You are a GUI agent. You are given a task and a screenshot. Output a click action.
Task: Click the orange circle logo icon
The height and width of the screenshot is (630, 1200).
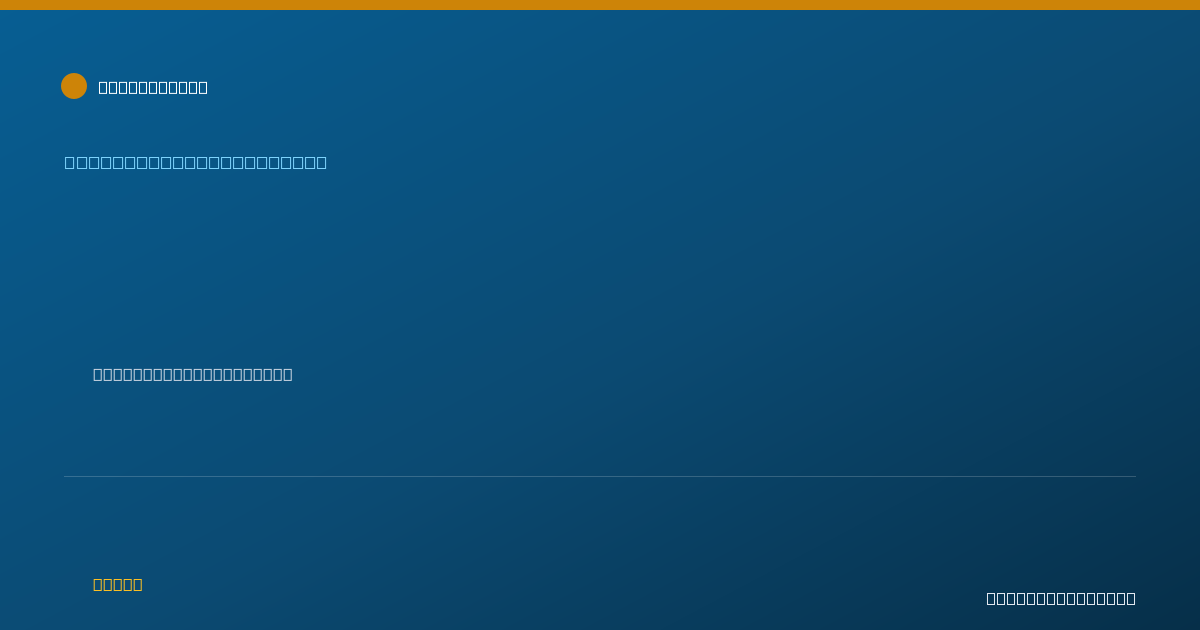[x=74, y=86]
